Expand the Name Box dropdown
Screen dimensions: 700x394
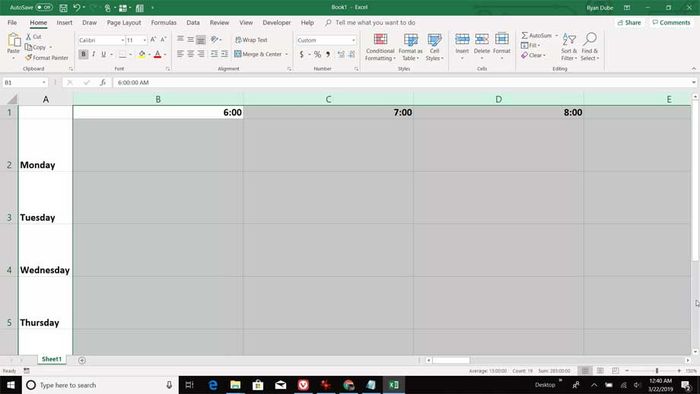(x=44, y=83)
